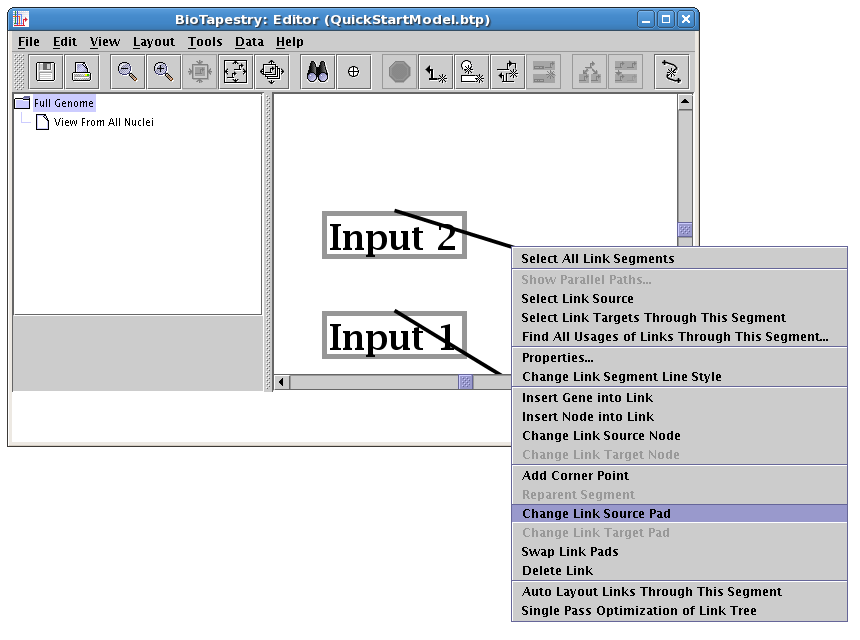This screenshot has height=640, width=860.
Task: Click Add Corner Point menu entry
Action: (x=575, y=475)
